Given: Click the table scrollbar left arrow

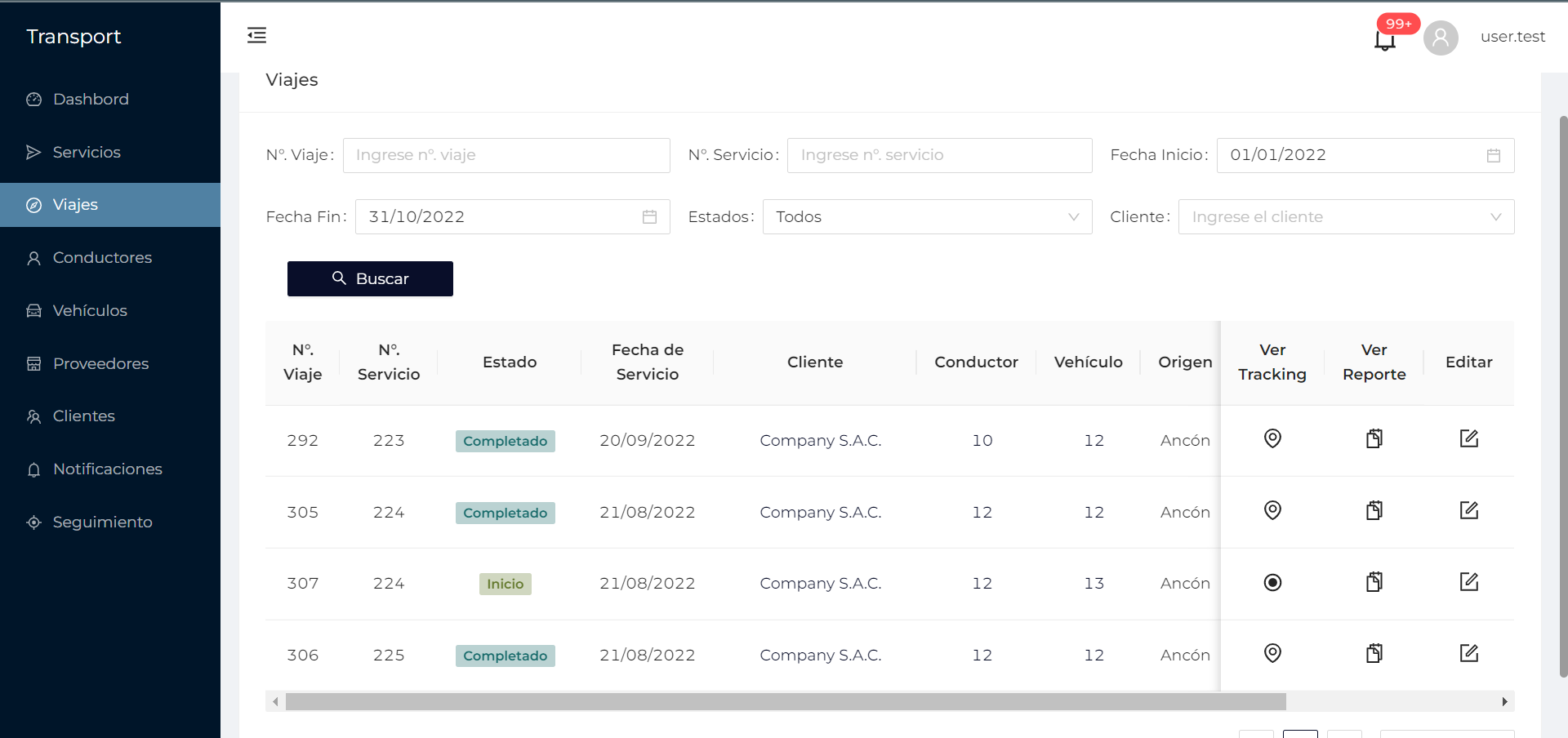Looking at the screenshot, I should click(275, 701).
